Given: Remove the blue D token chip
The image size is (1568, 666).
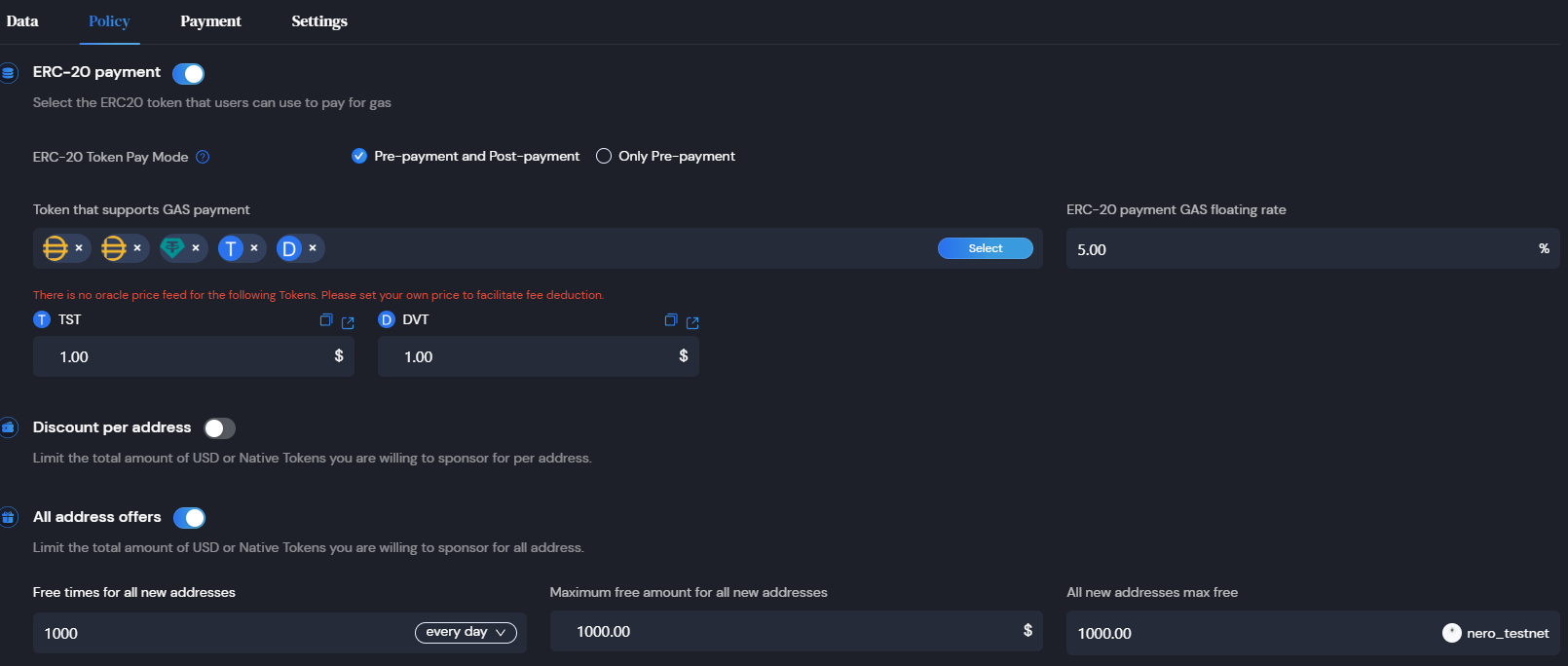Looking at the screenshot, I should click(313, 248).
